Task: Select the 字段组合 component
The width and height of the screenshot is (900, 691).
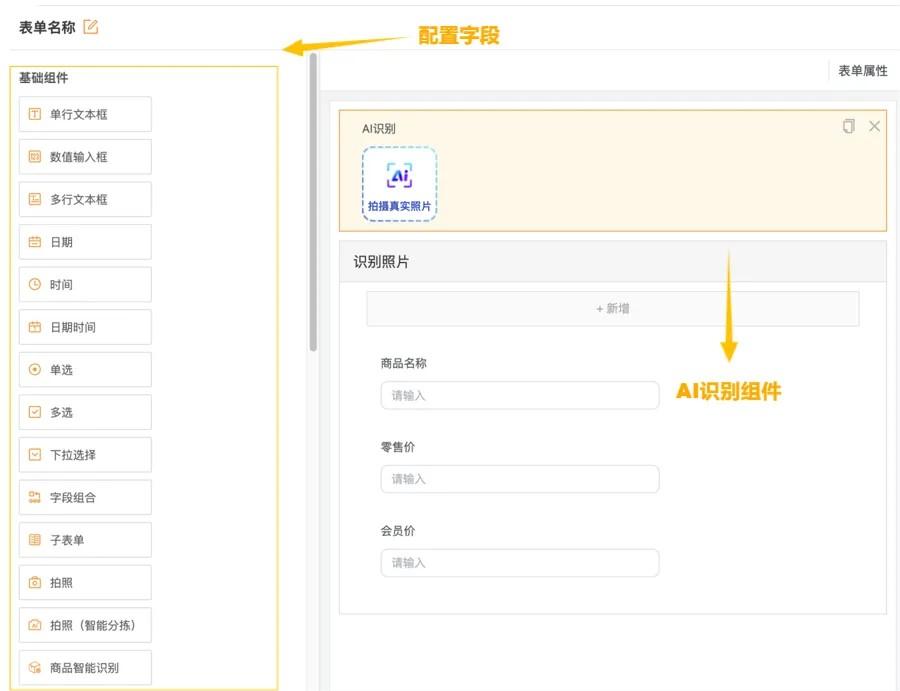Action: [85, 497]
